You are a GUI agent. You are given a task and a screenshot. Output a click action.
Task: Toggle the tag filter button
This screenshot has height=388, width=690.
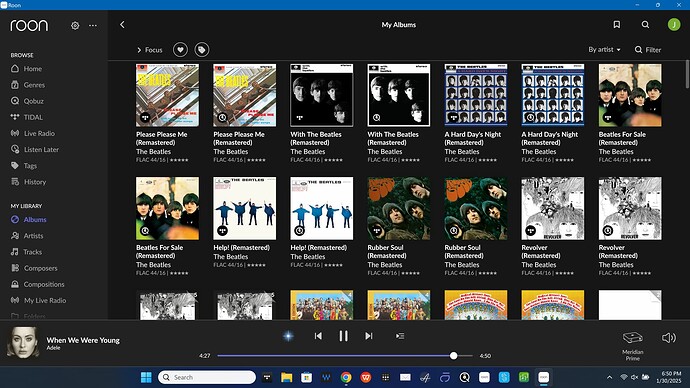point(202,50)
